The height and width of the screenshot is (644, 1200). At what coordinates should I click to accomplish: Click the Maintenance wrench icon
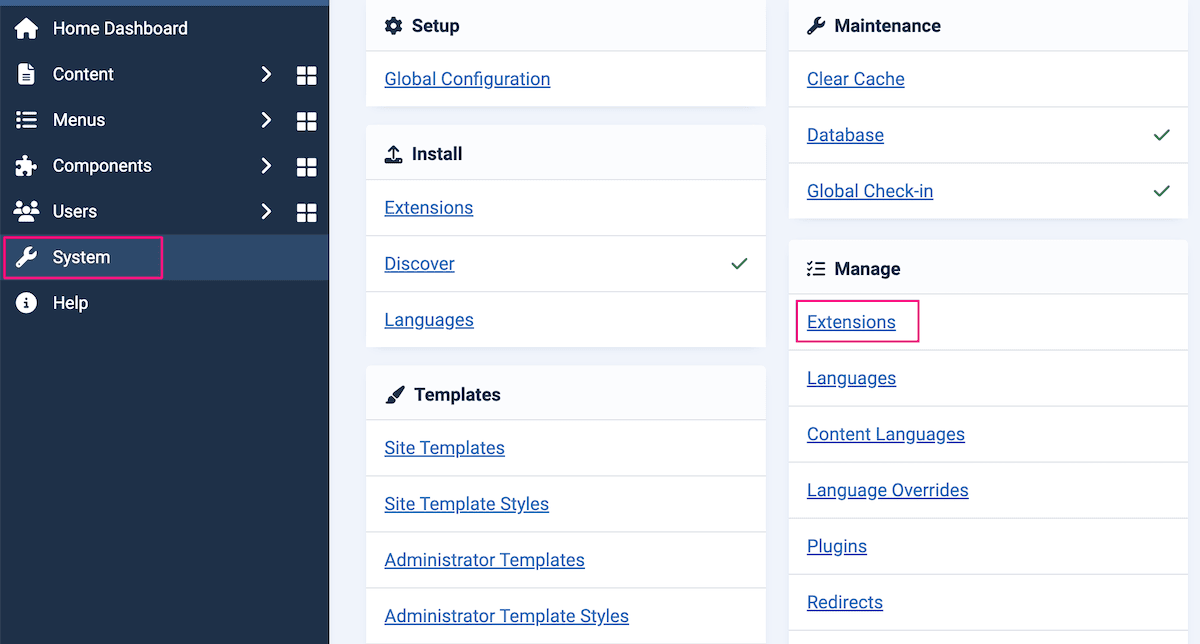pyautogui.click(x=816, y=26)
